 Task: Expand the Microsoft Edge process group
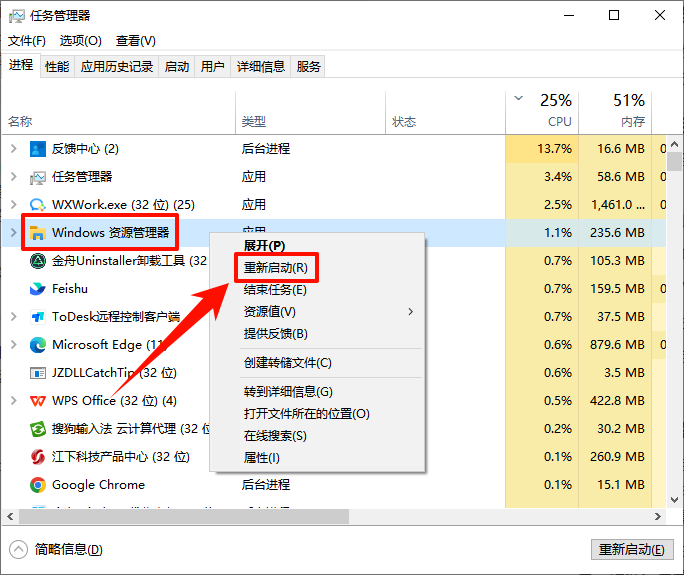[14, 345]
